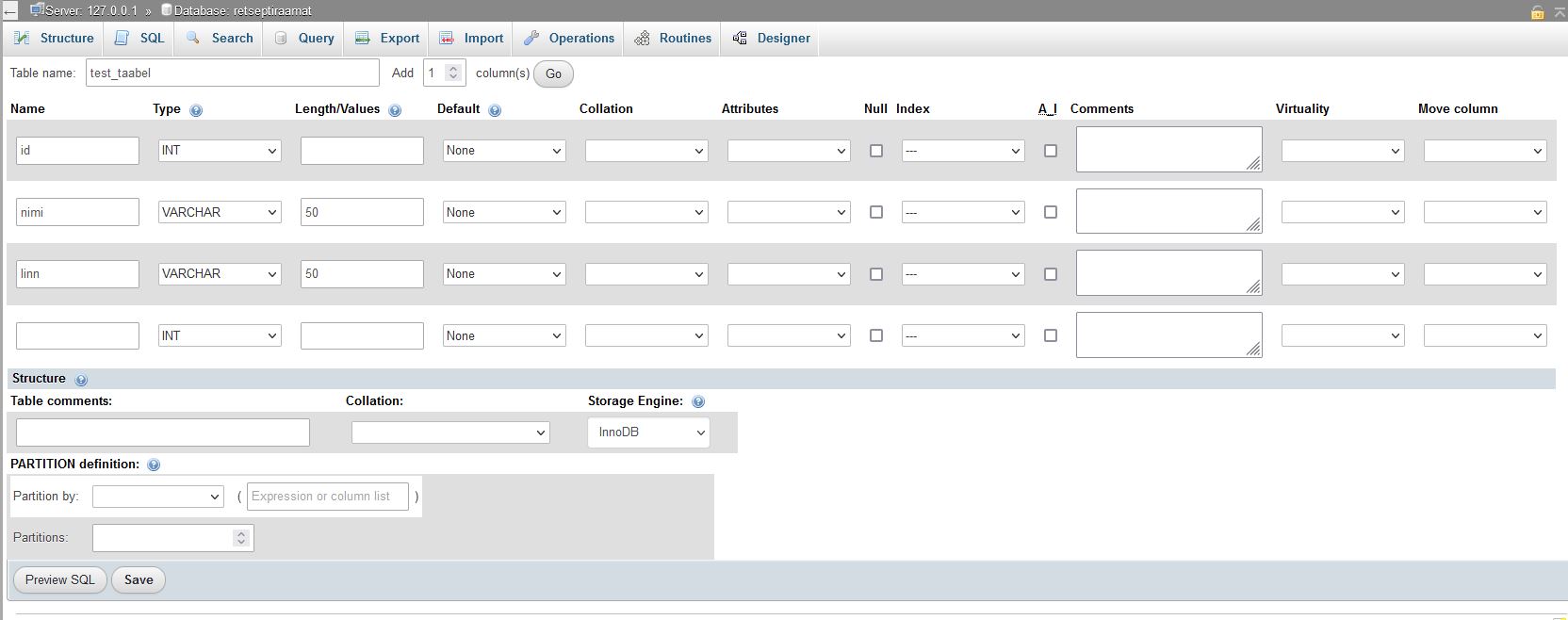Click the Storage Engine help icon

(698, 401)
